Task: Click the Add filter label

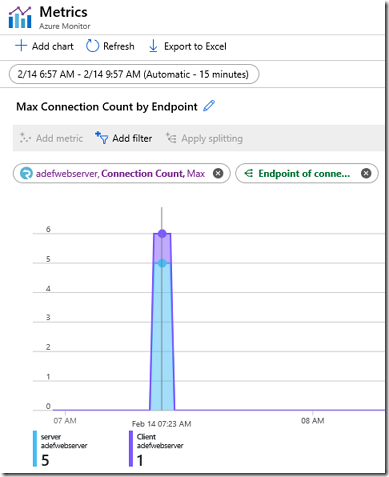Action: [x=132, y=138]
